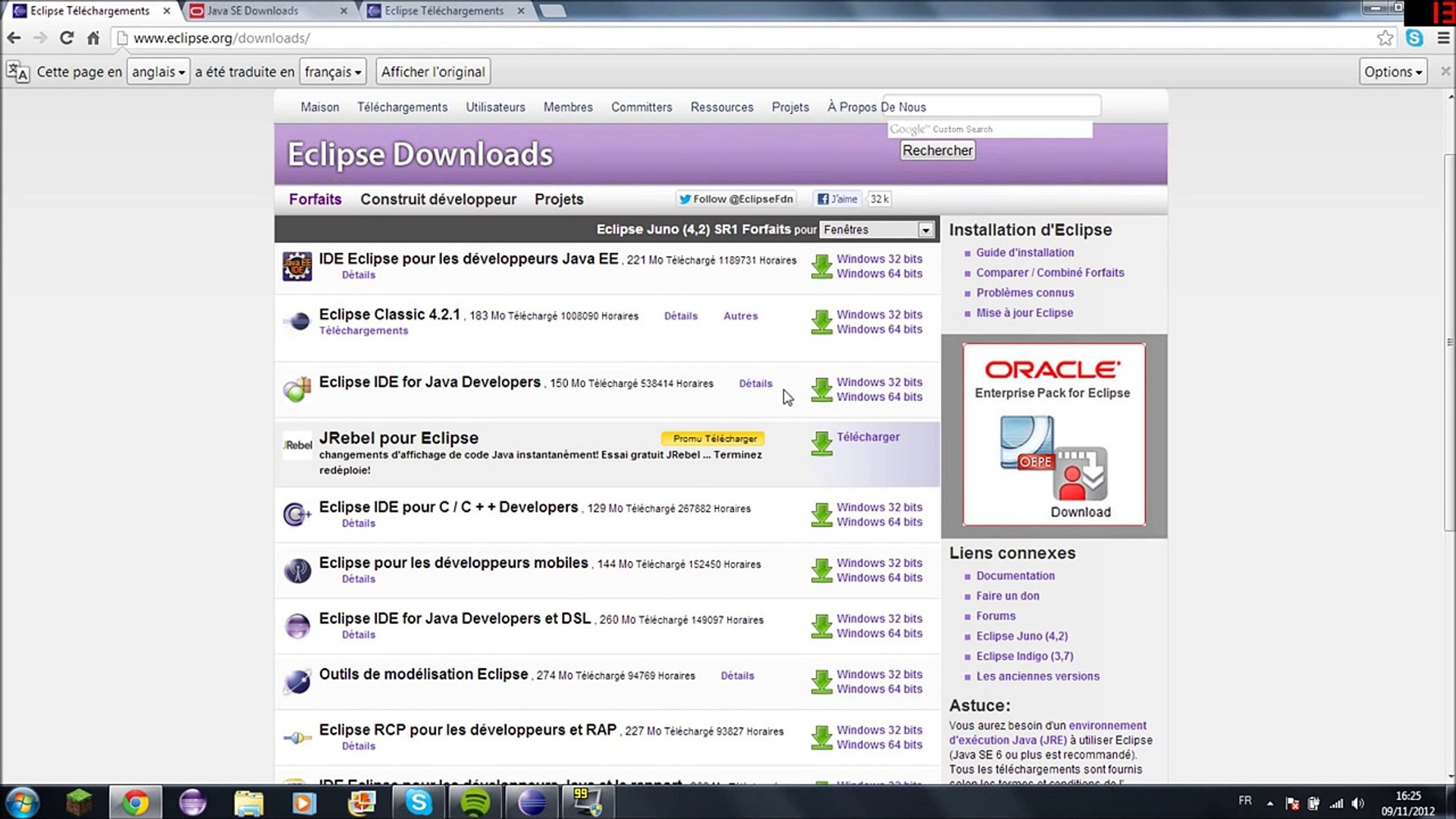Open the Guide d'installation link
Screen dimensions: 1456x819
(x=1025, y=253)
